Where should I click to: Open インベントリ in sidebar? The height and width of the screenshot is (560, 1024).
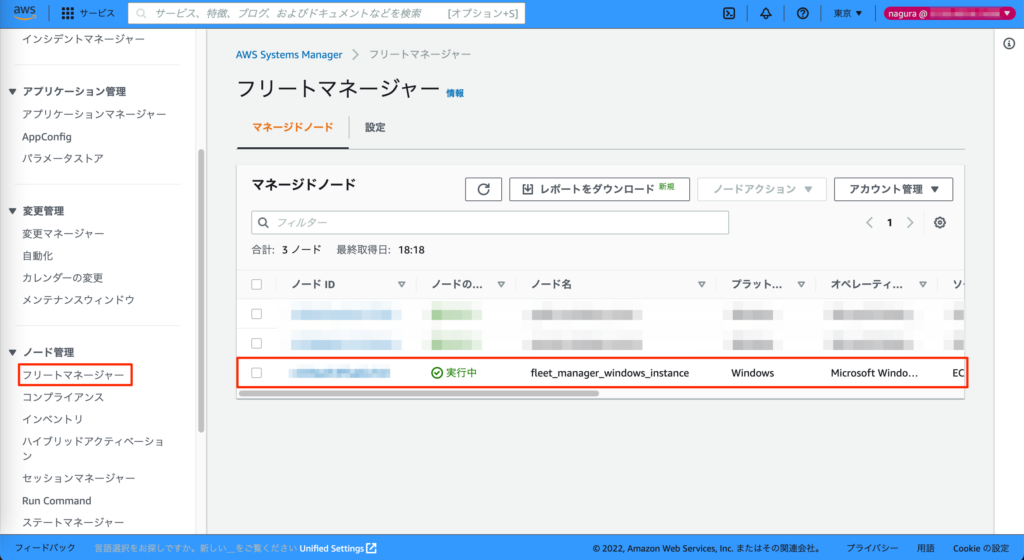coord(53,419)
